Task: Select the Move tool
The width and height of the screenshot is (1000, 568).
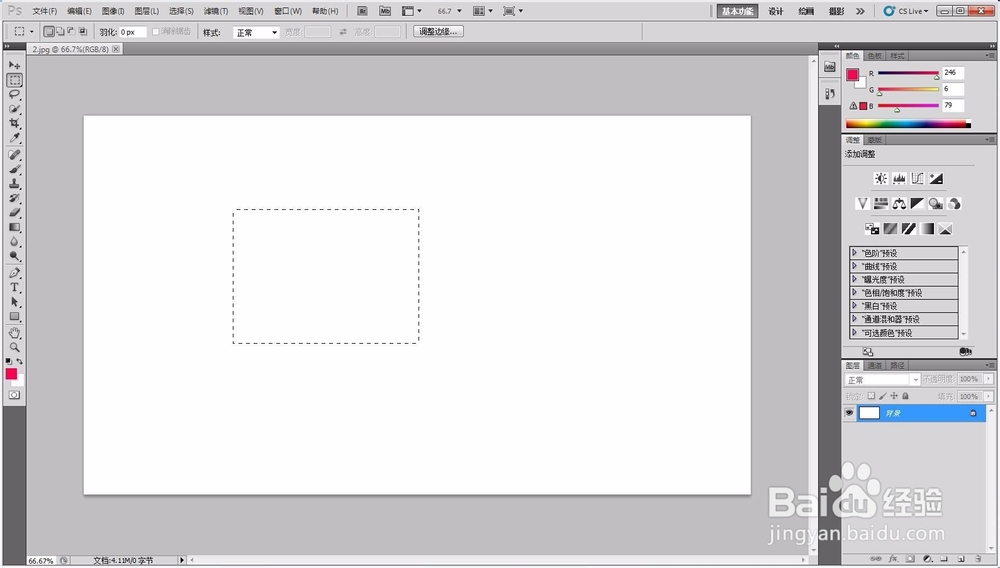Action: pyautogui.click(x=14, y=65)
